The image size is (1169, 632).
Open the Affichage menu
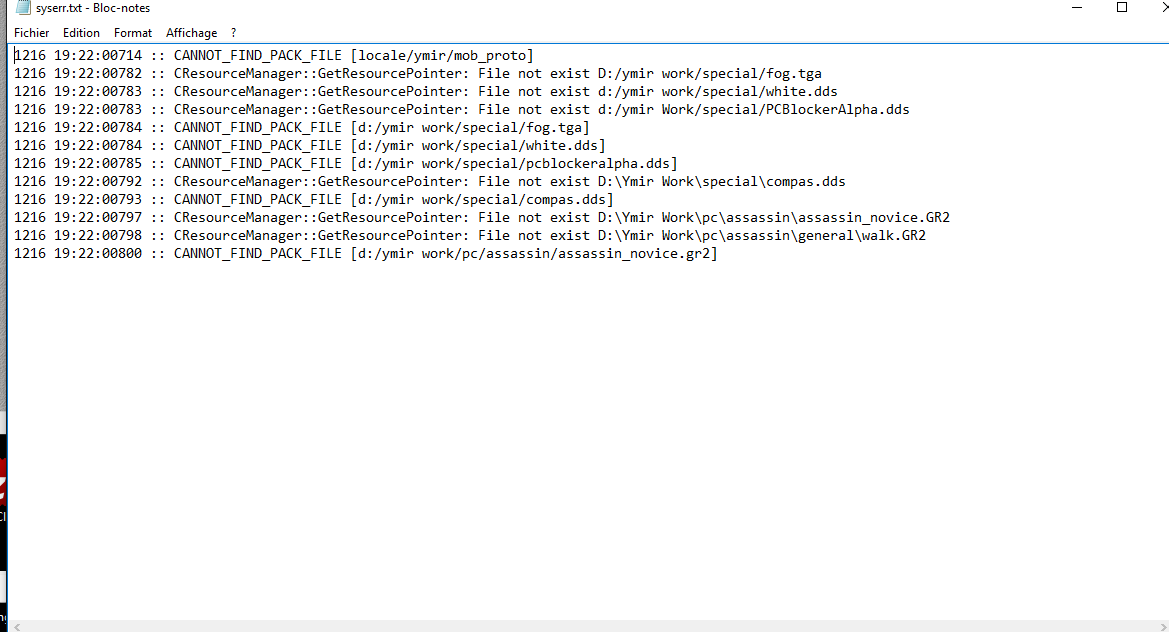click(192, 33)
